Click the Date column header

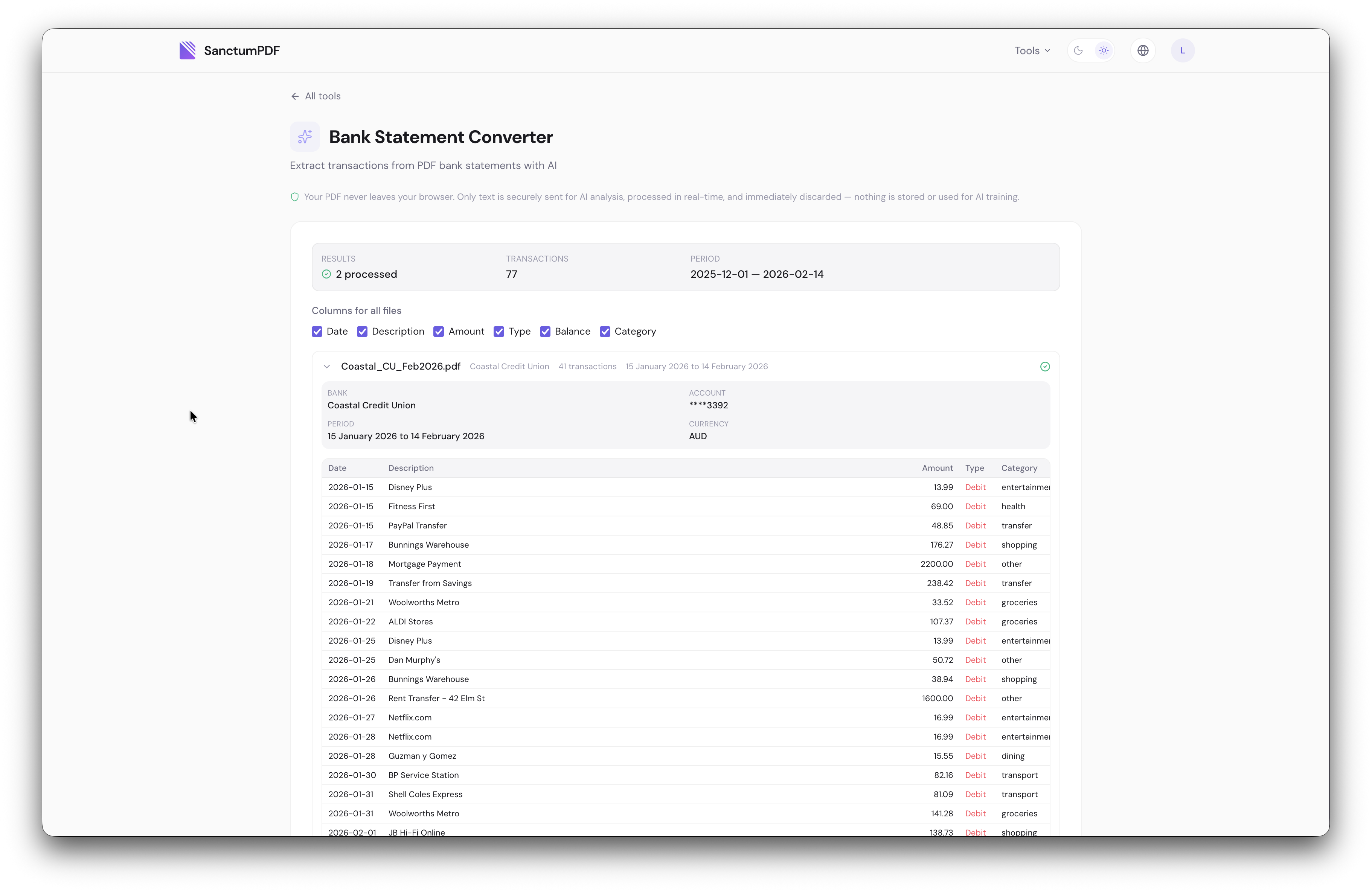[337, 468]
